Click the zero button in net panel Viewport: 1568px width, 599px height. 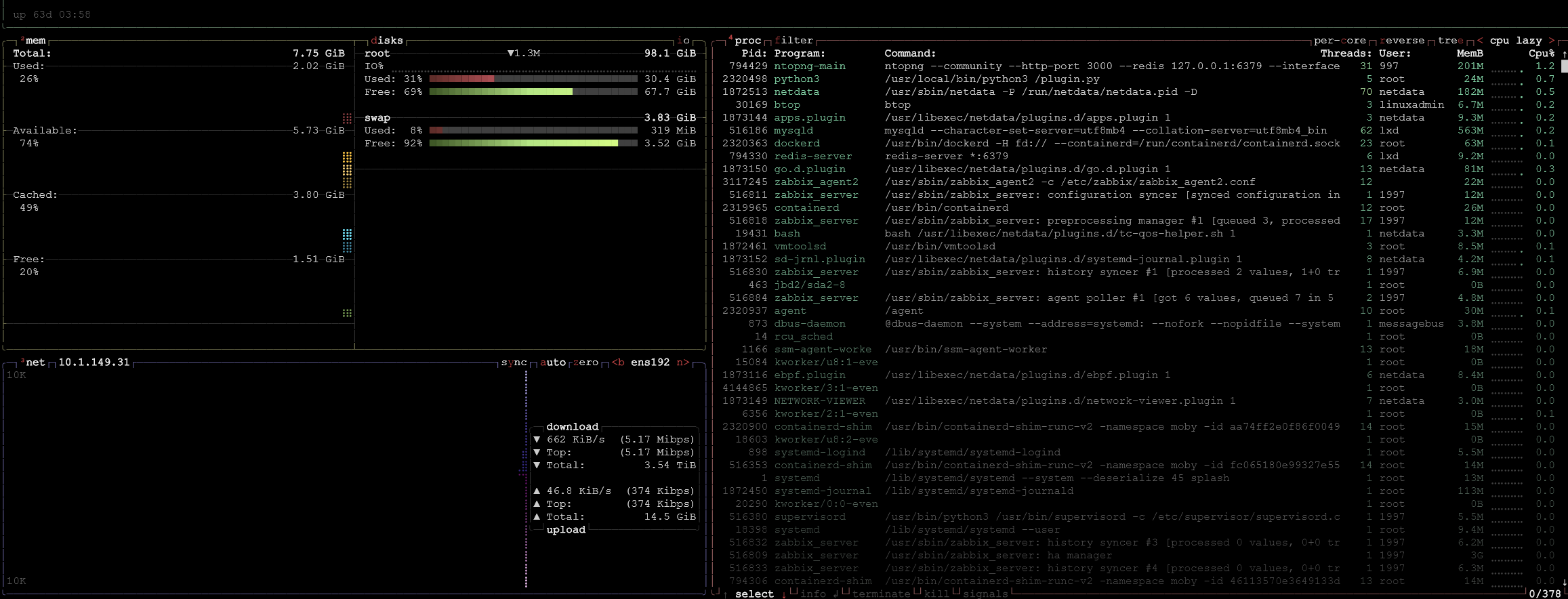[x=585, y=363]
